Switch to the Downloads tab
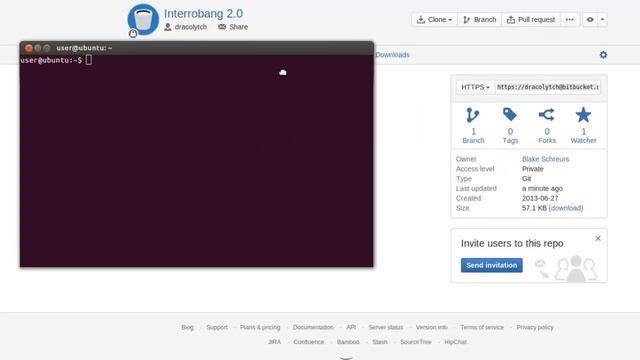Viewport: 640px width, 360px height. click(x=392, y=55)
